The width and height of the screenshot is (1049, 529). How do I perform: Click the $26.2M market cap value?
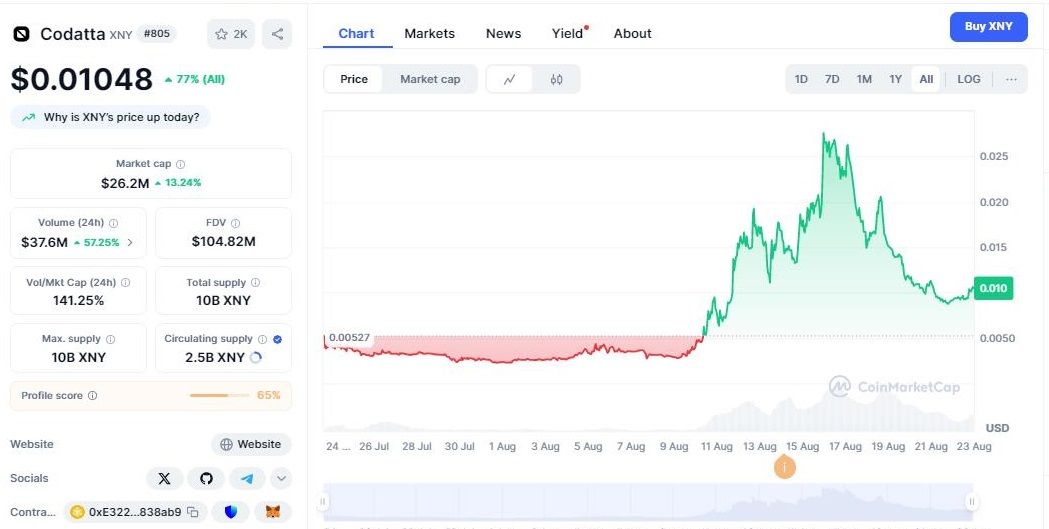coord(125,183)
